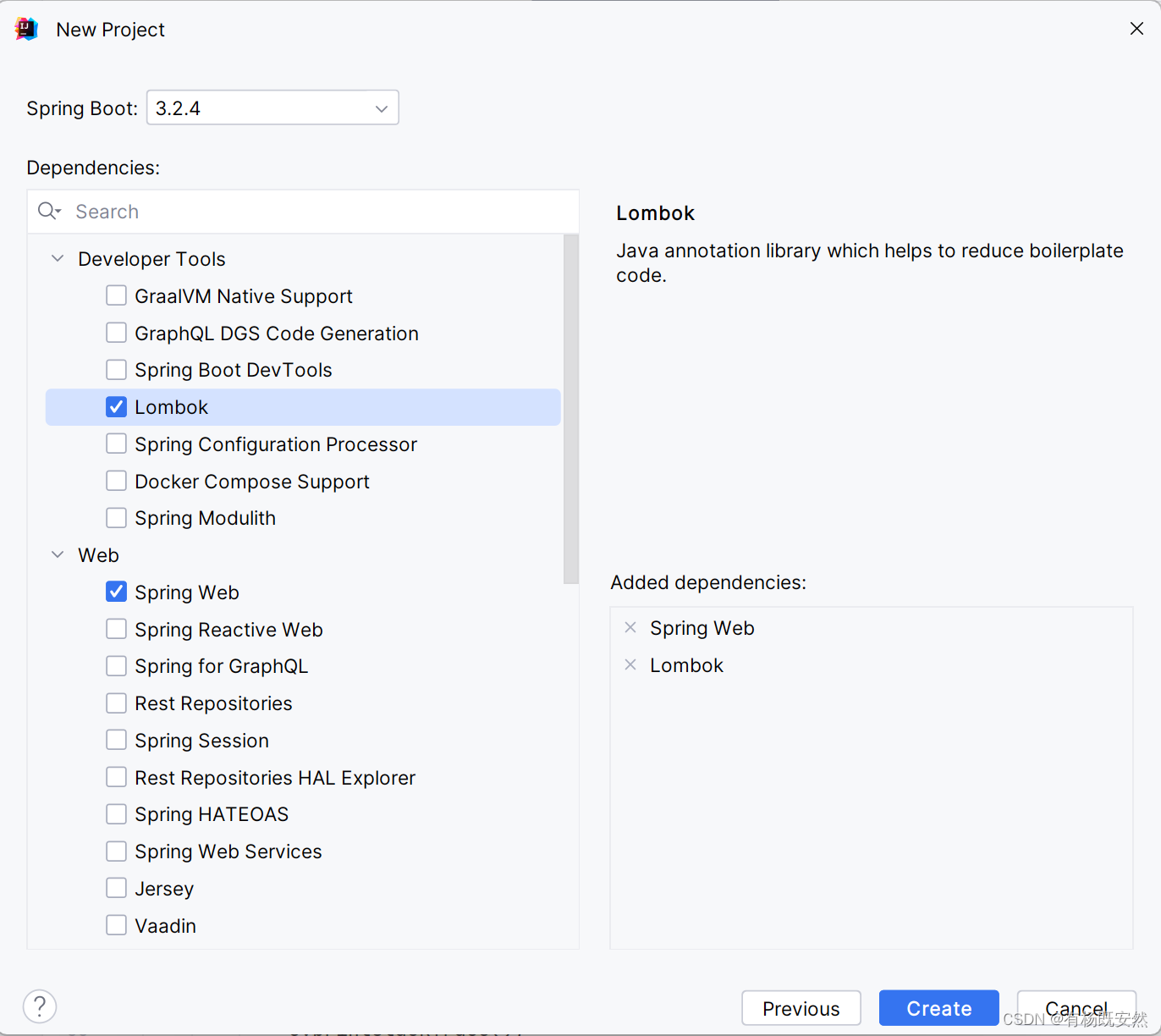Select the Vaadin row text
Viewport: 1161px width, 1036px height.
point(165,926)
